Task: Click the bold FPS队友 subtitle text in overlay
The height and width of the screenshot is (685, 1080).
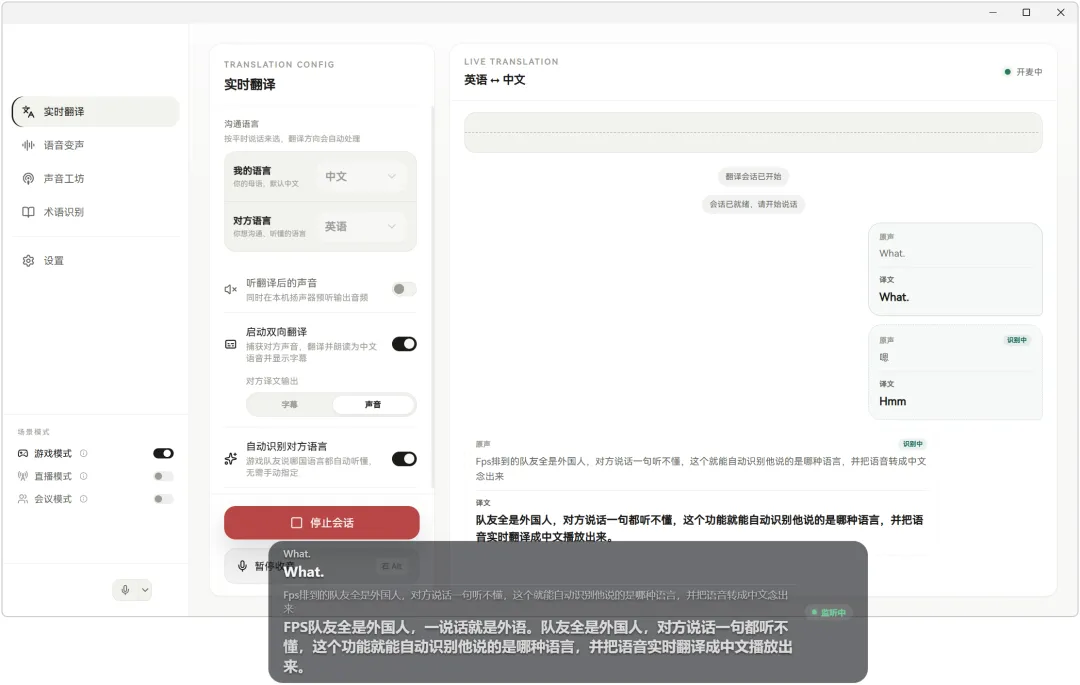Action: (x=538, y=647)
